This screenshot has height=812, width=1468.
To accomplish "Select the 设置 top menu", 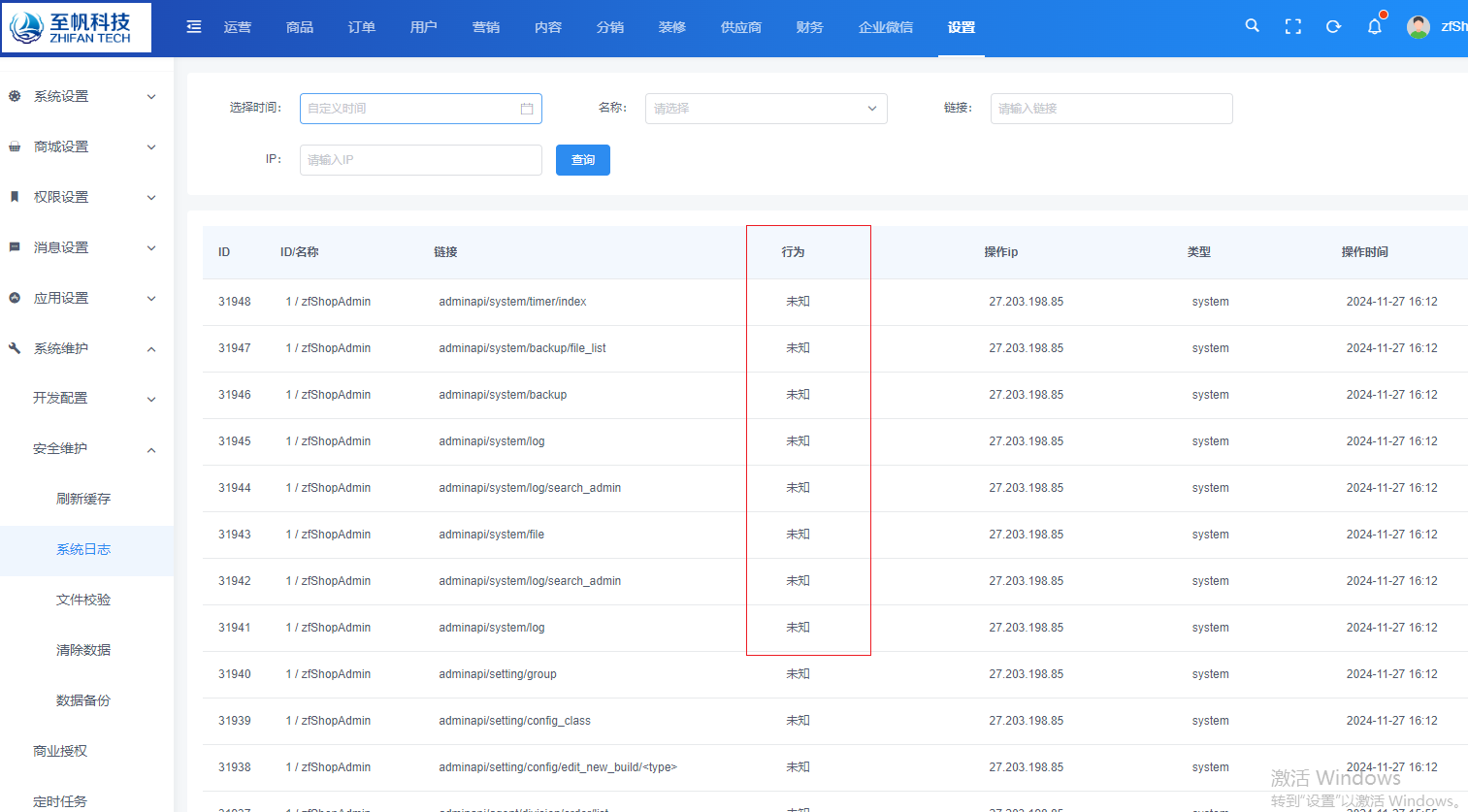I will tap(962, 27).
